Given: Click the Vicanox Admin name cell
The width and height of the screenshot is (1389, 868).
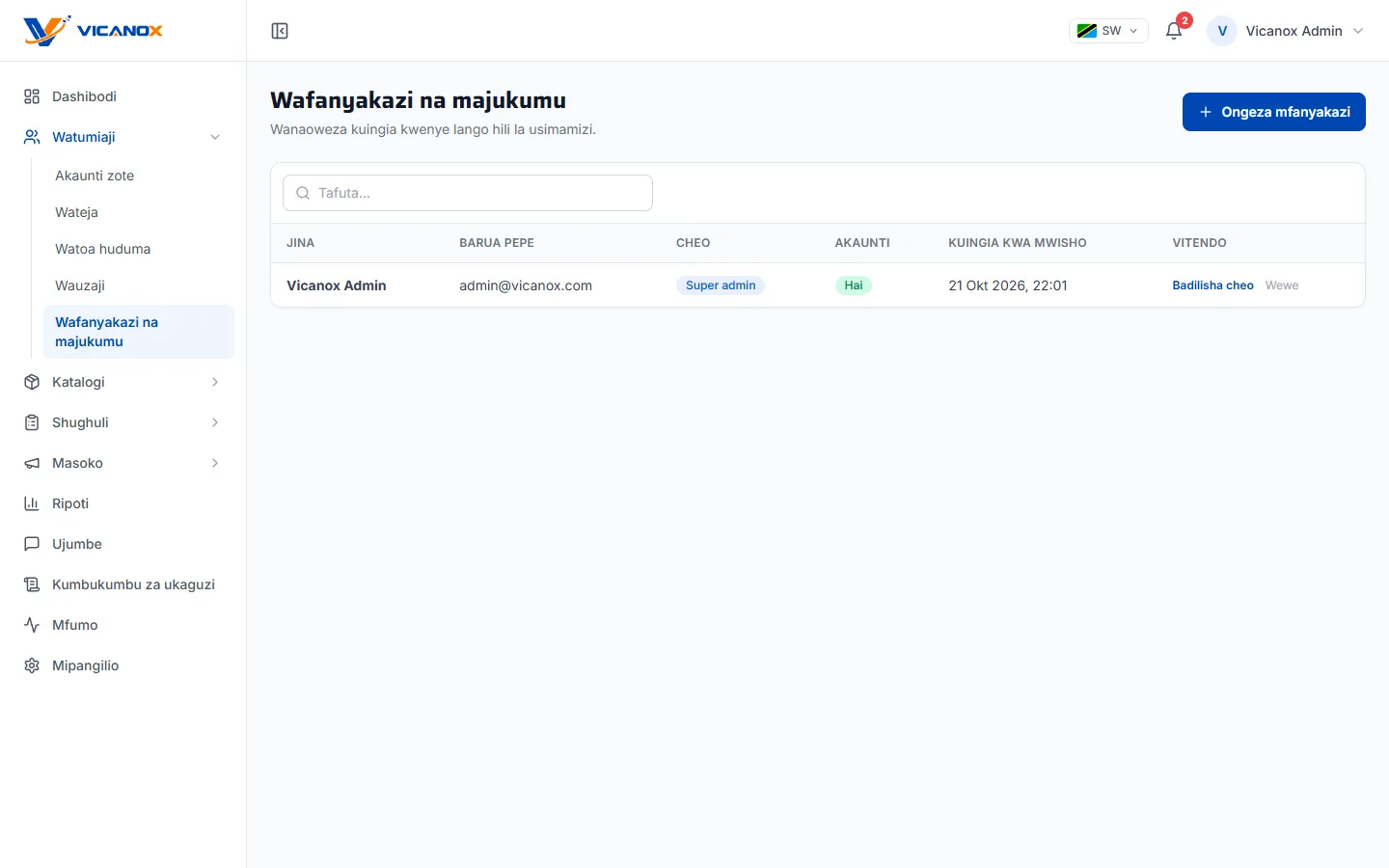Looking at the screenshot, I should point(337,285).
